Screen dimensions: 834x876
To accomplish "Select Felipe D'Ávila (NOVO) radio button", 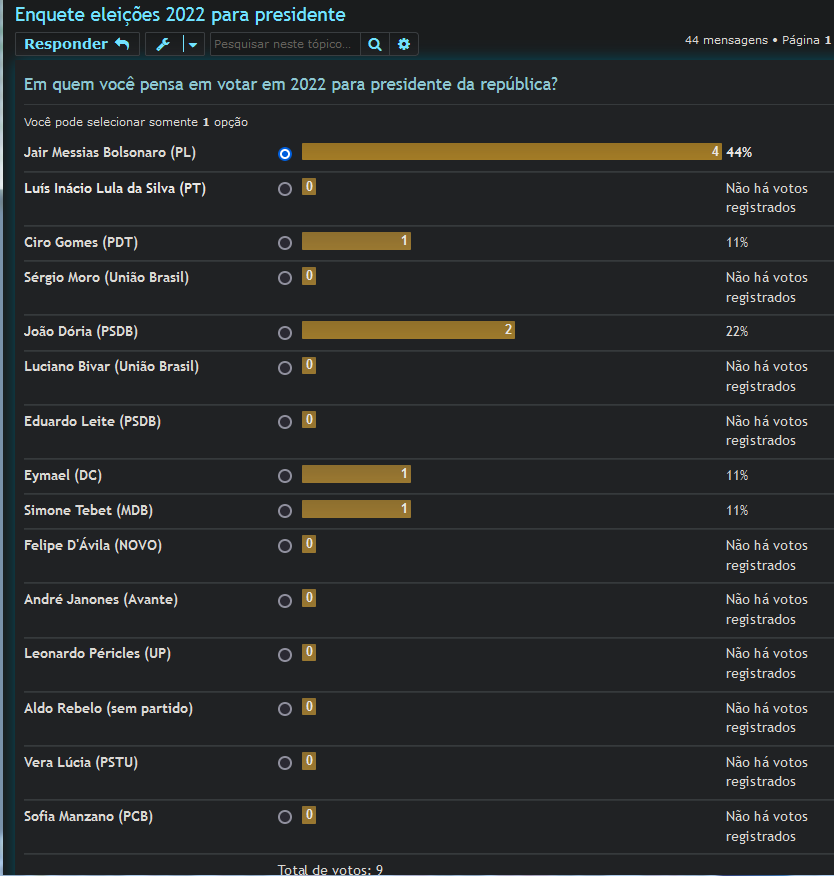I will pyautogui.click(x=285, y=546).
